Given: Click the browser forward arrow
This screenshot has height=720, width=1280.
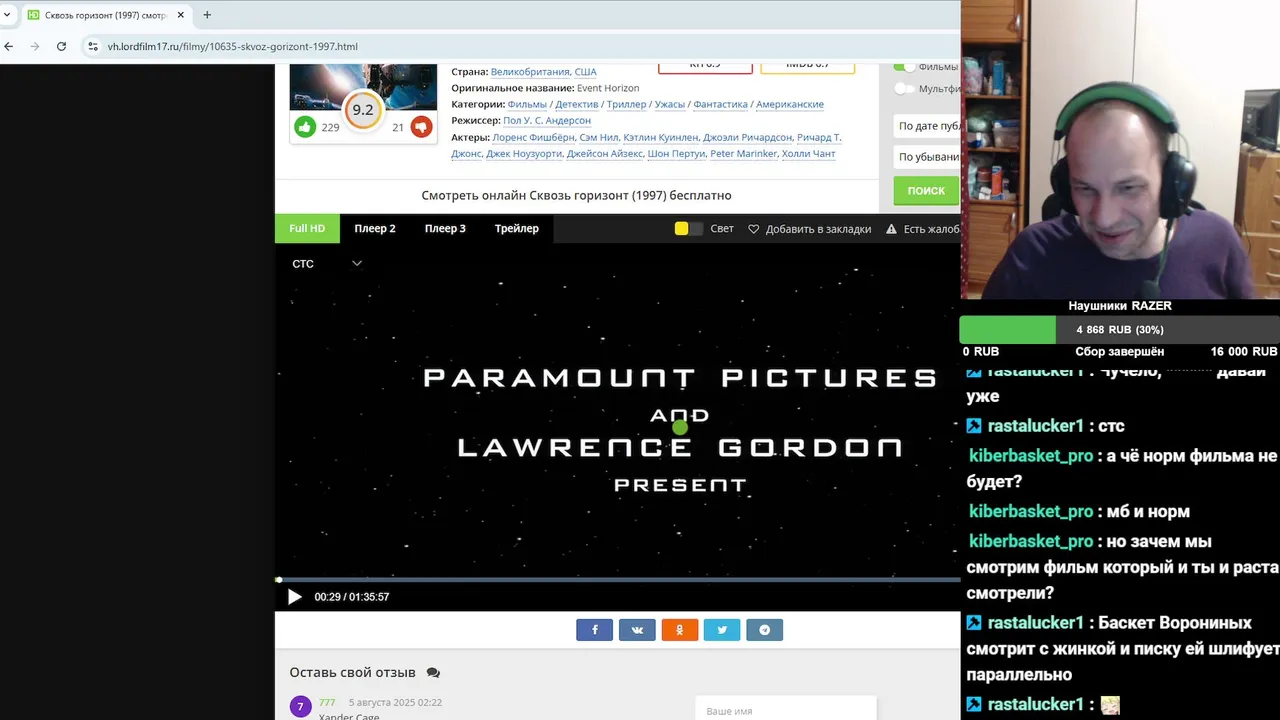Looking at the screenshot, I should pyautogui.click(x=35, y=46).
